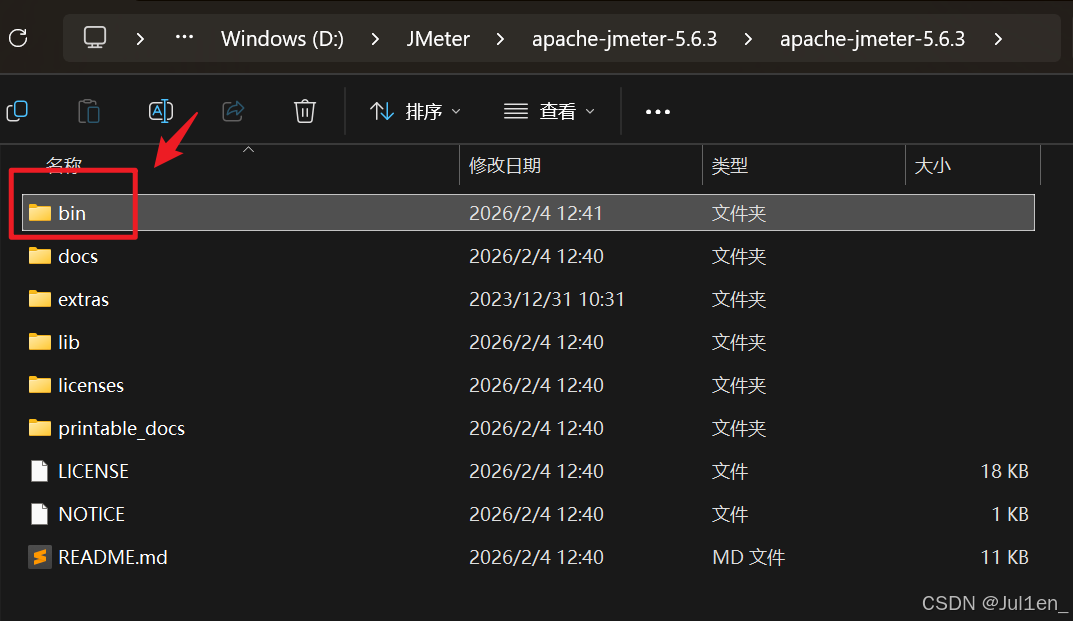The image size is (1073, 621).
Task: Click the printable_docs folder name
Action: point(122,429)
